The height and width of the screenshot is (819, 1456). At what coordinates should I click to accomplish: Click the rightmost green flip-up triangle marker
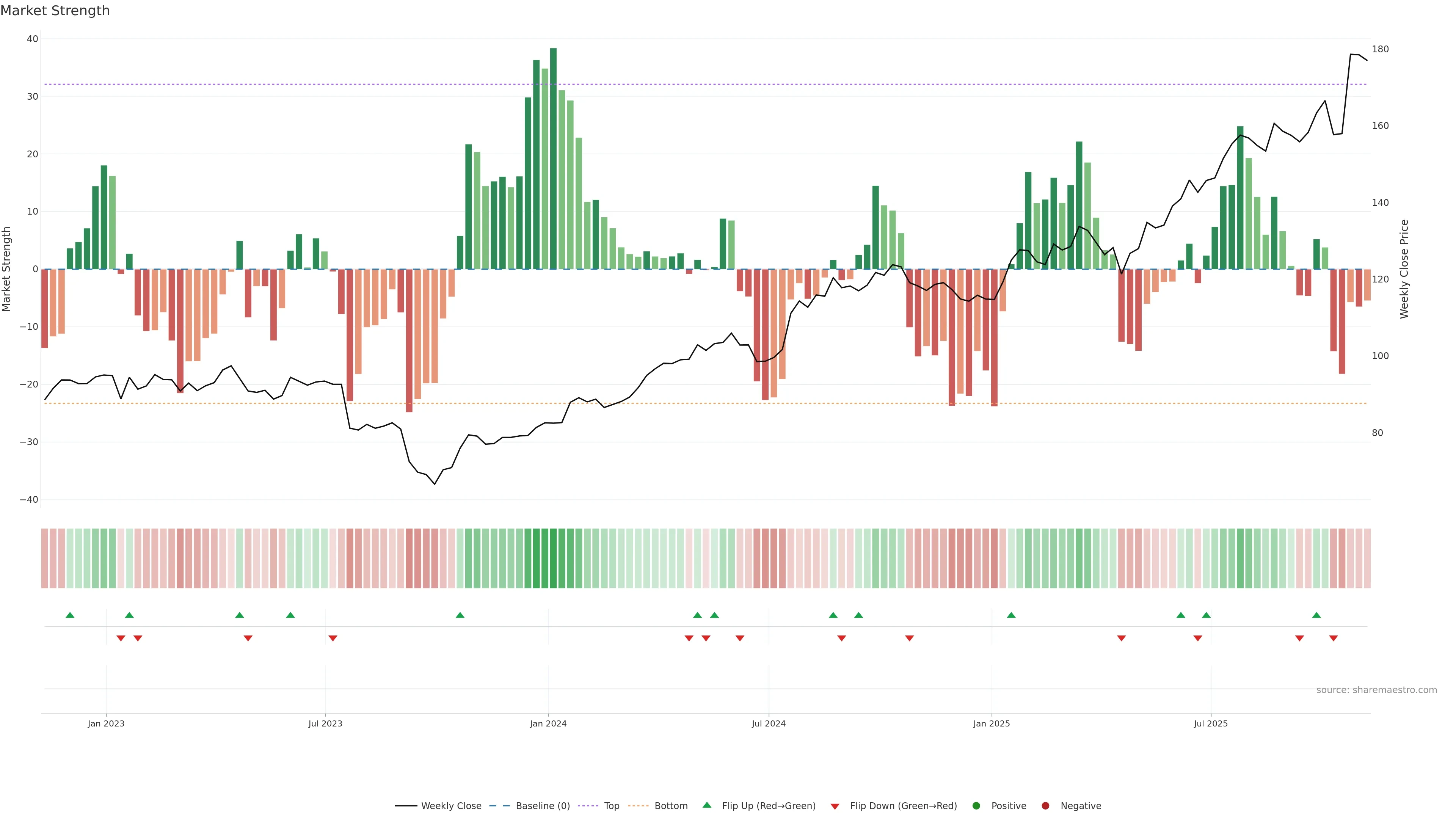pyautogui.click(x=1316, y=615)
